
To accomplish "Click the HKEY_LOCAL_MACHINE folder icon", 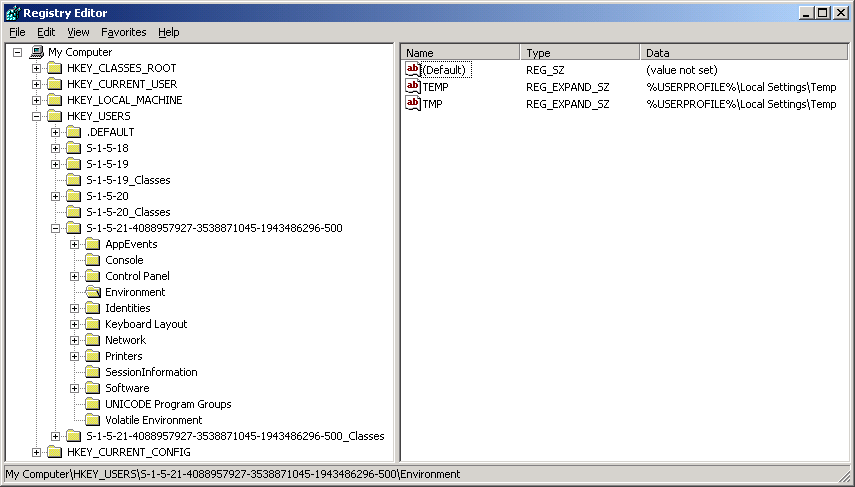I will coord(54,100).
